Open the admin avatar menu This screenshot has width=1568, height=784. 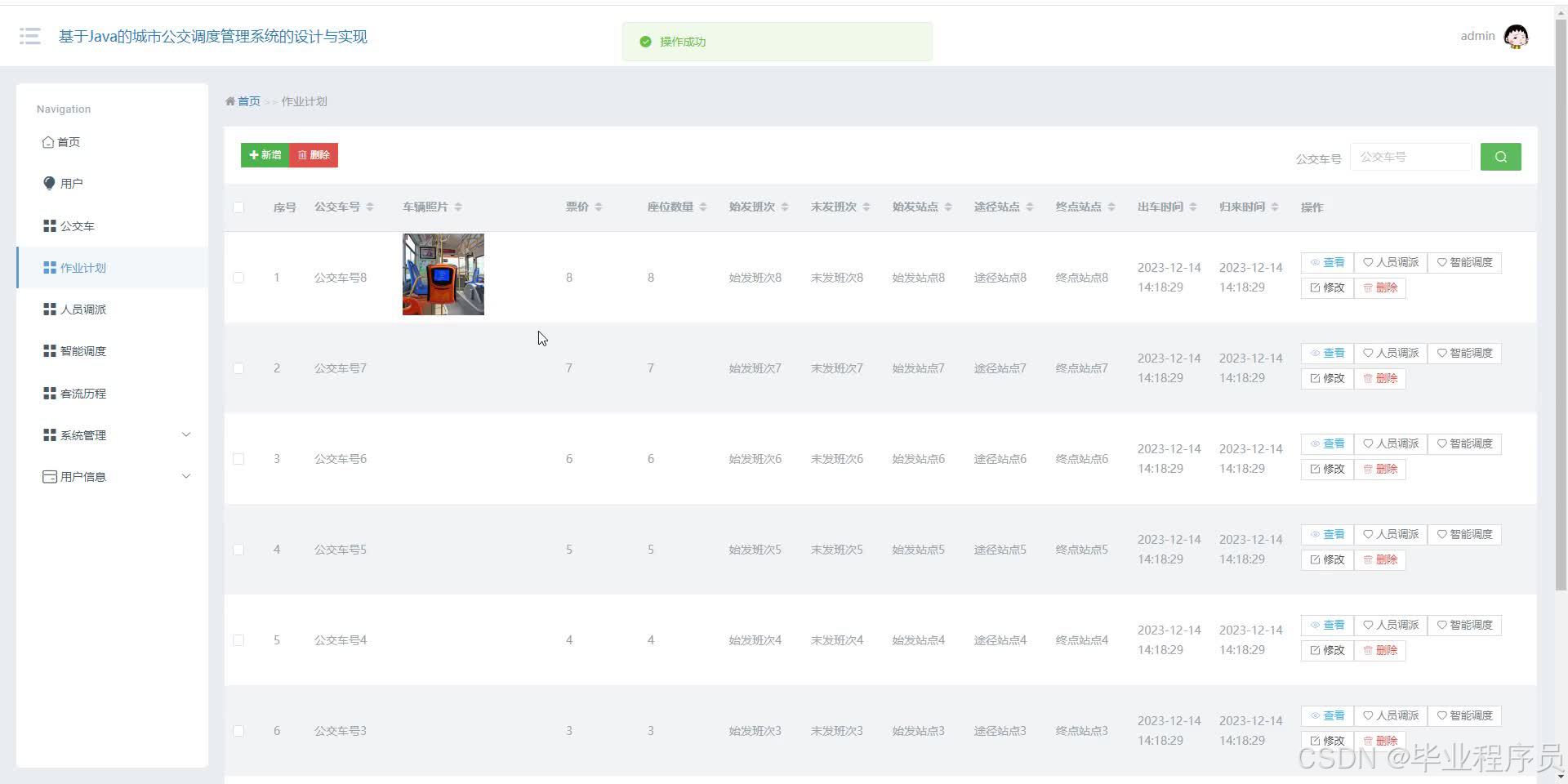[x=1516, y=36]
